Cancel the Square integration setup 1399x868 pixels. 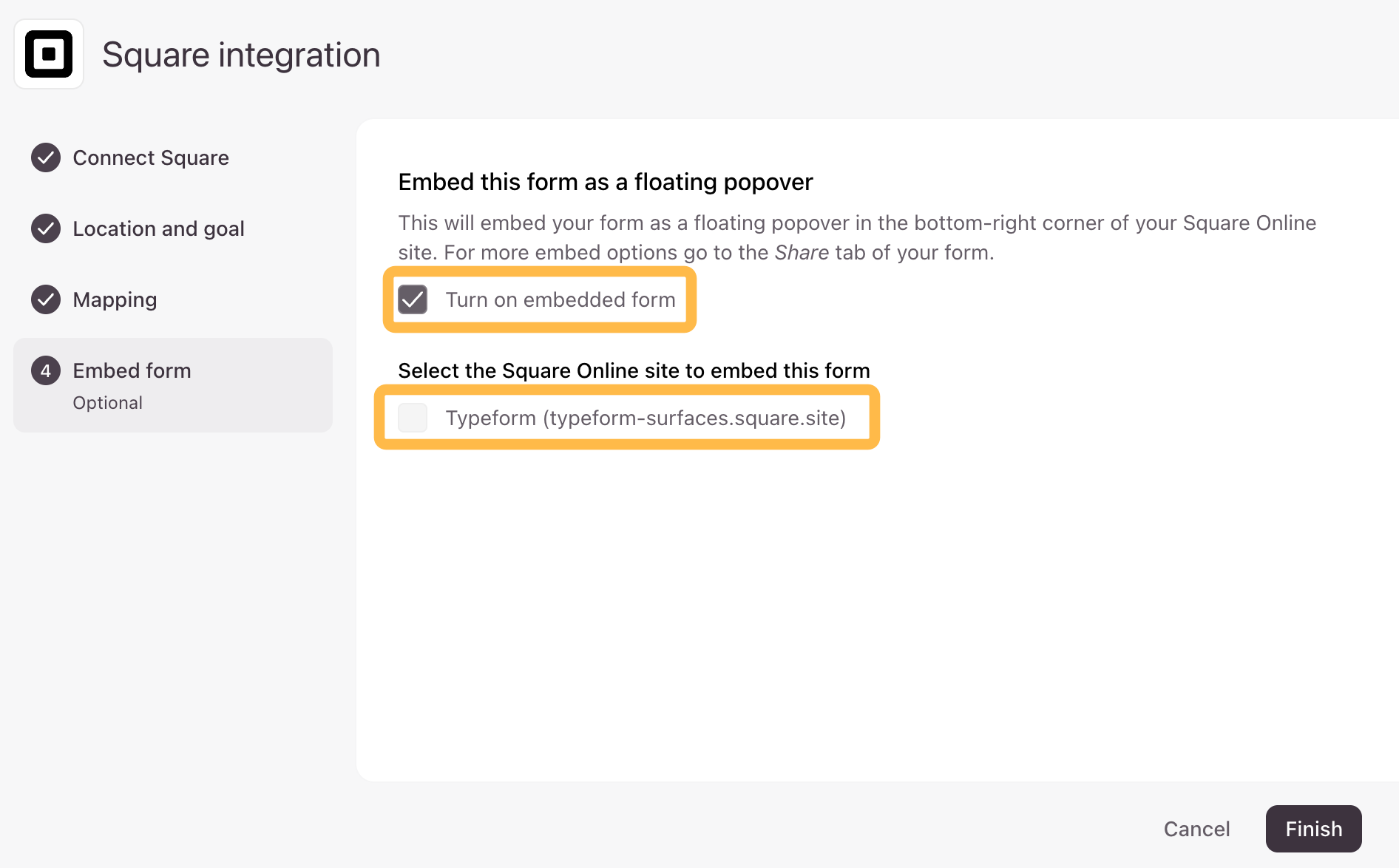click(x=1196, y=829)
